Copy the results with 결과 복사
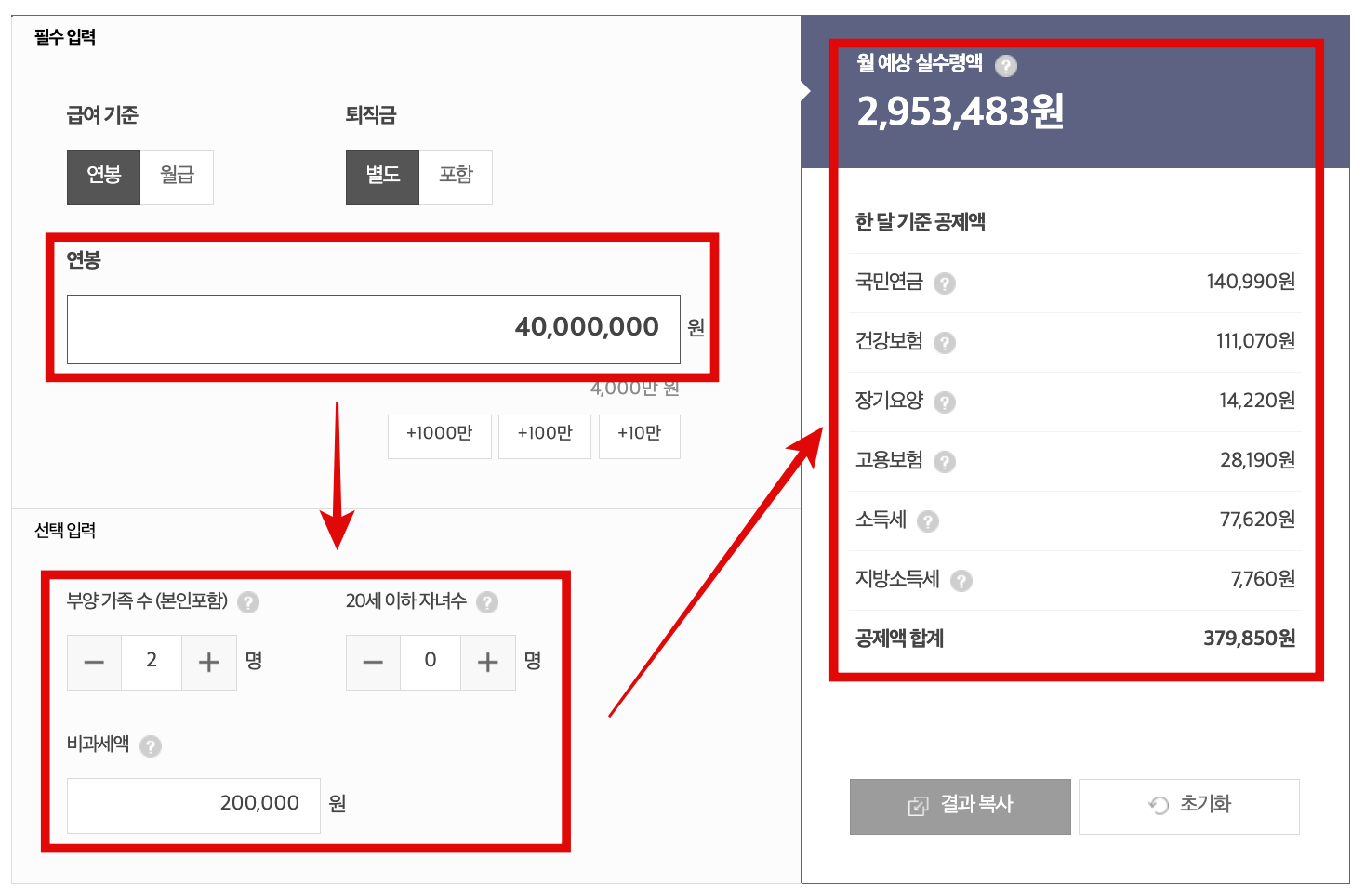Viewport: 1365px width, 896px height. pos(960,806)
